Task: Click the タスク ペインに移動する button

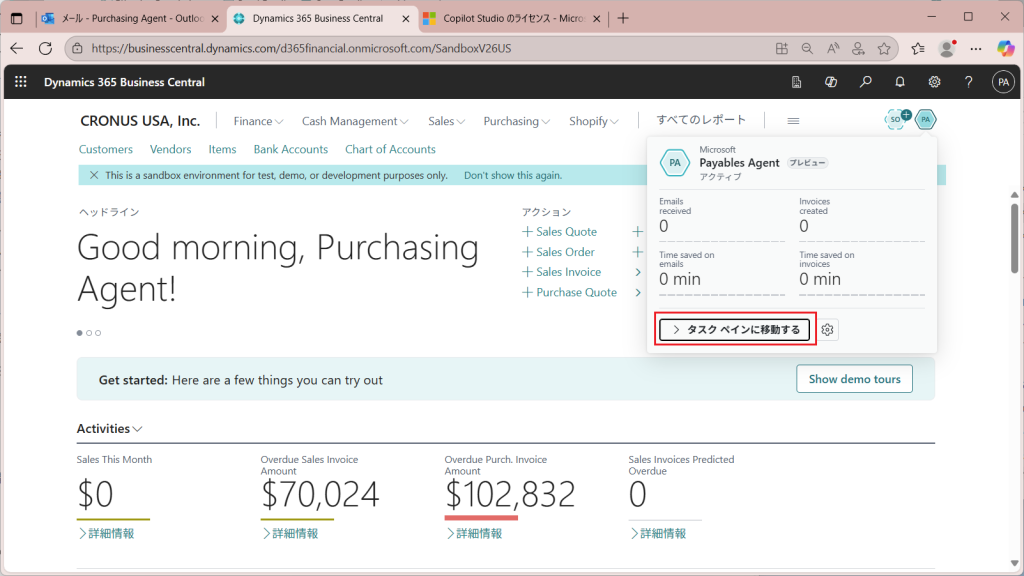Action: pos(735,330)
